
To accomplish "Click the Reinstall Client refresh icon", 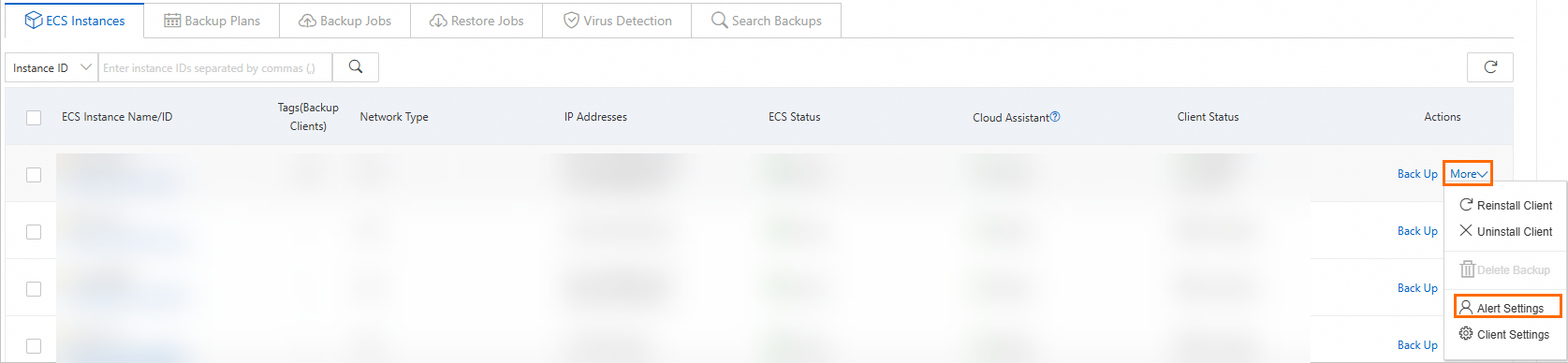I will coord(1466,205).
